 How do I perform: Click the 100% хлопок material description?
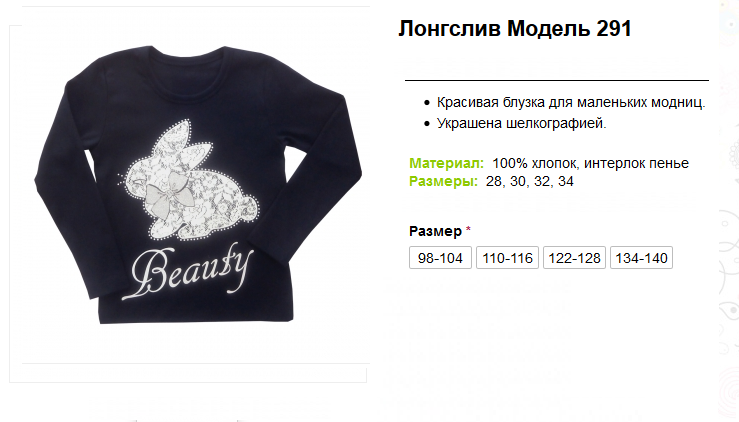(591, 163)
